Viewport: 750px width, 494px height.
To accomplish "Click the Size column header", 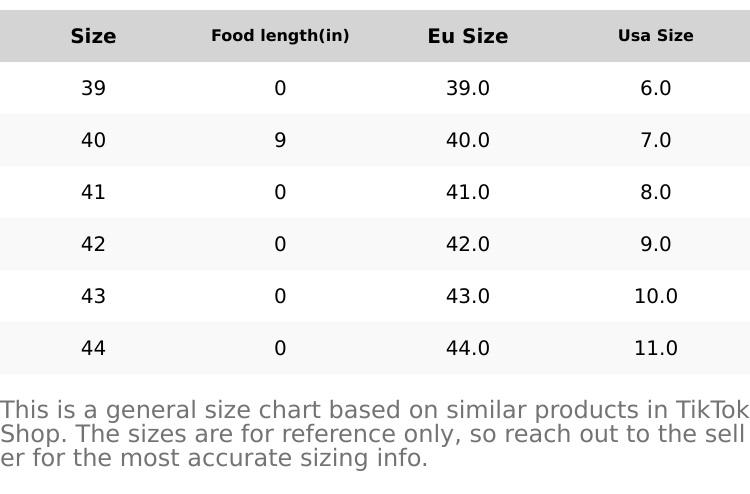I will [x=93, y=36].
